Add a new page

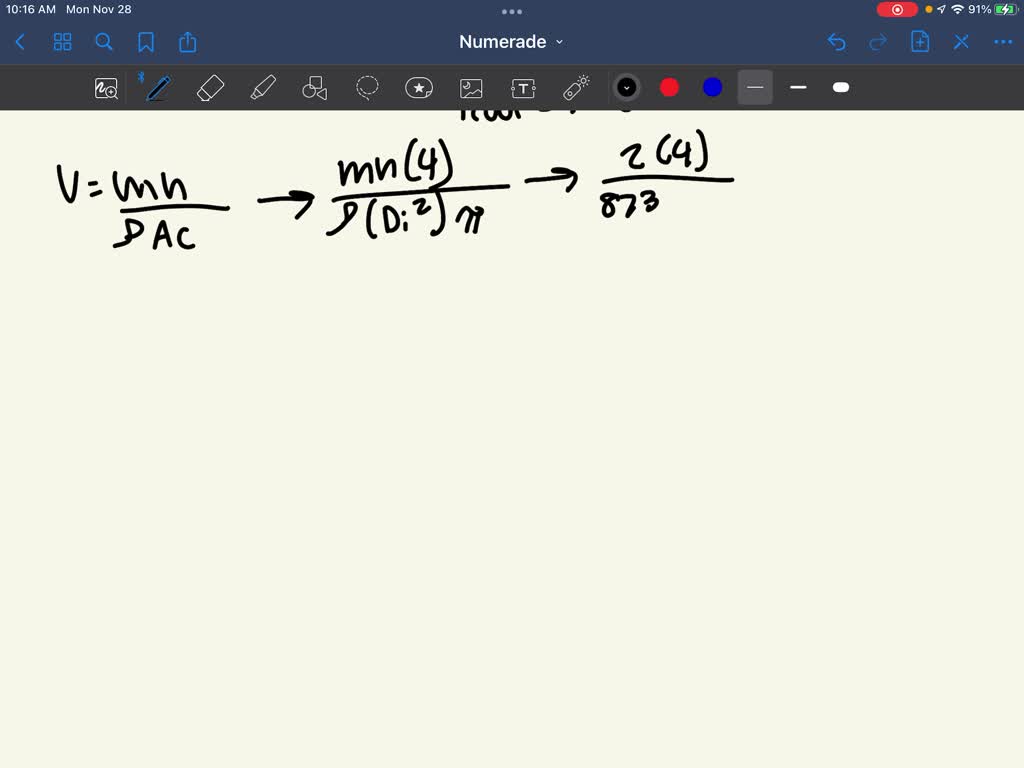(x=920, y=42)
